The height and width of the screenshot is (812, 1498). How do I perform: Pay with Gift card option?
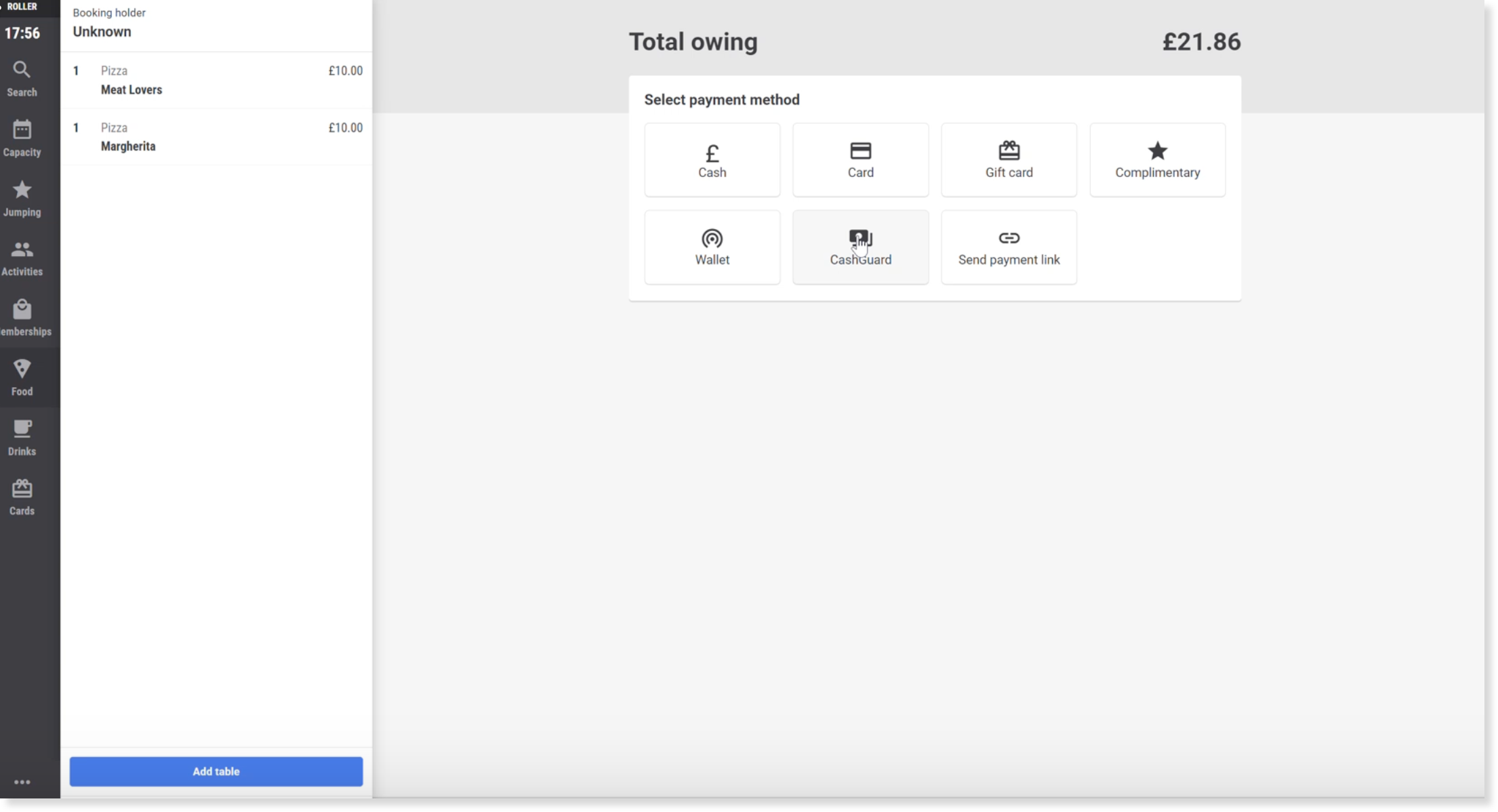coord(1009,160)
